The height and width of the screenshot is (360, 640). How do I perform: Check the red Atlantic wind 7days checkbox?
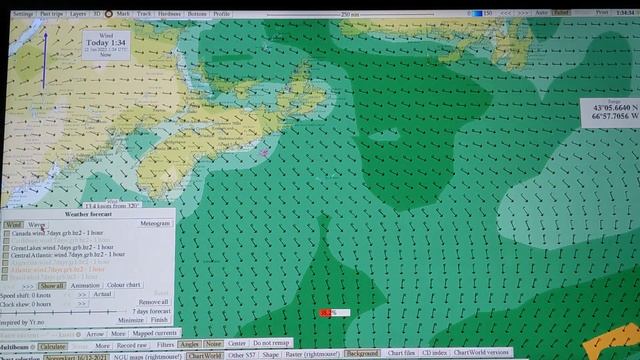click(5, 270)
